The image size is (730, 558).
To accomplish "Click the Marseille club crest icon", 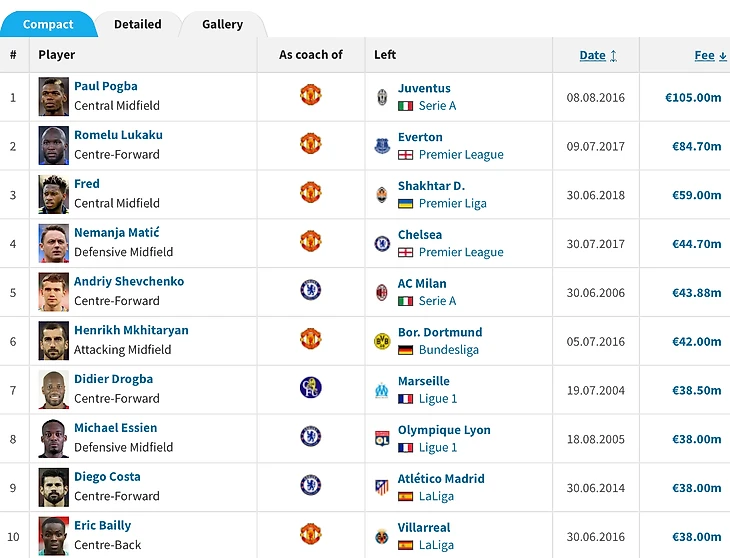I will pyautogui.click(x=382, y=390).
